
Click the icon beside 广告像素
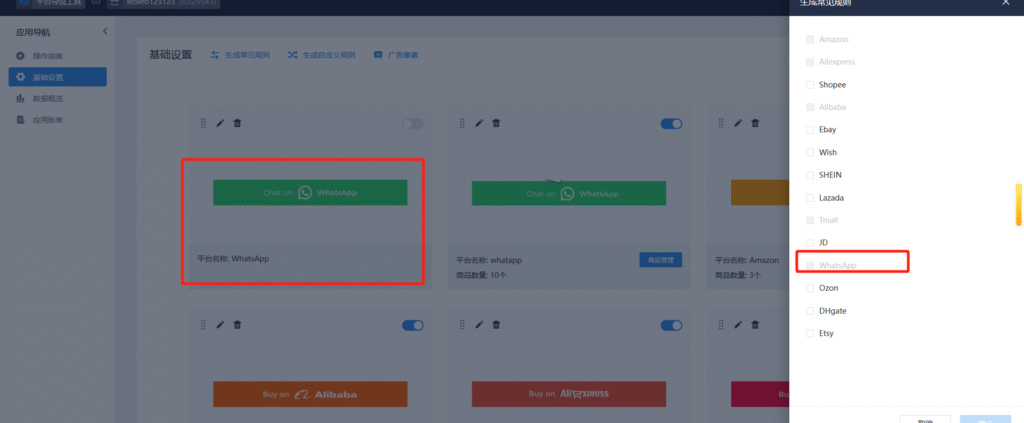(x=378, y=55)
